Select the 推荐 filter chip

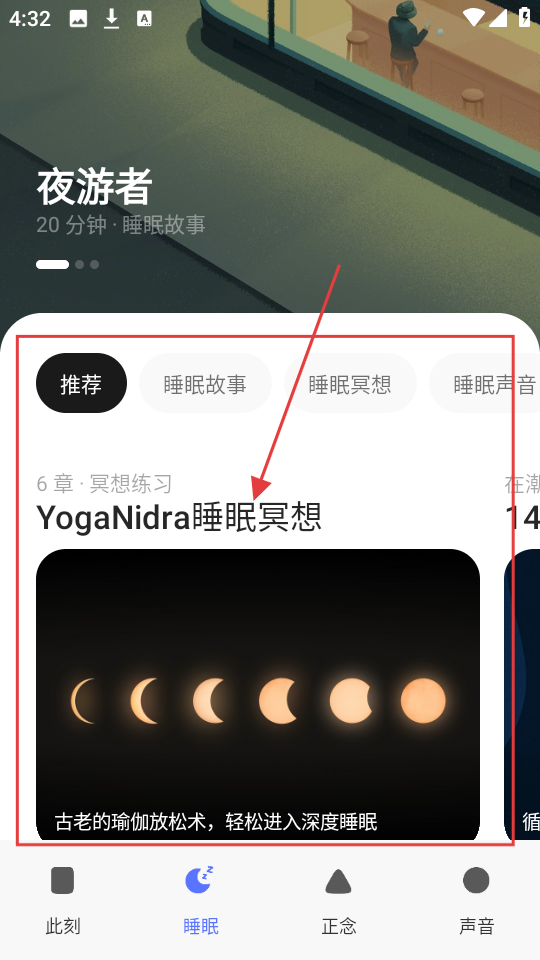click(81, 383)
